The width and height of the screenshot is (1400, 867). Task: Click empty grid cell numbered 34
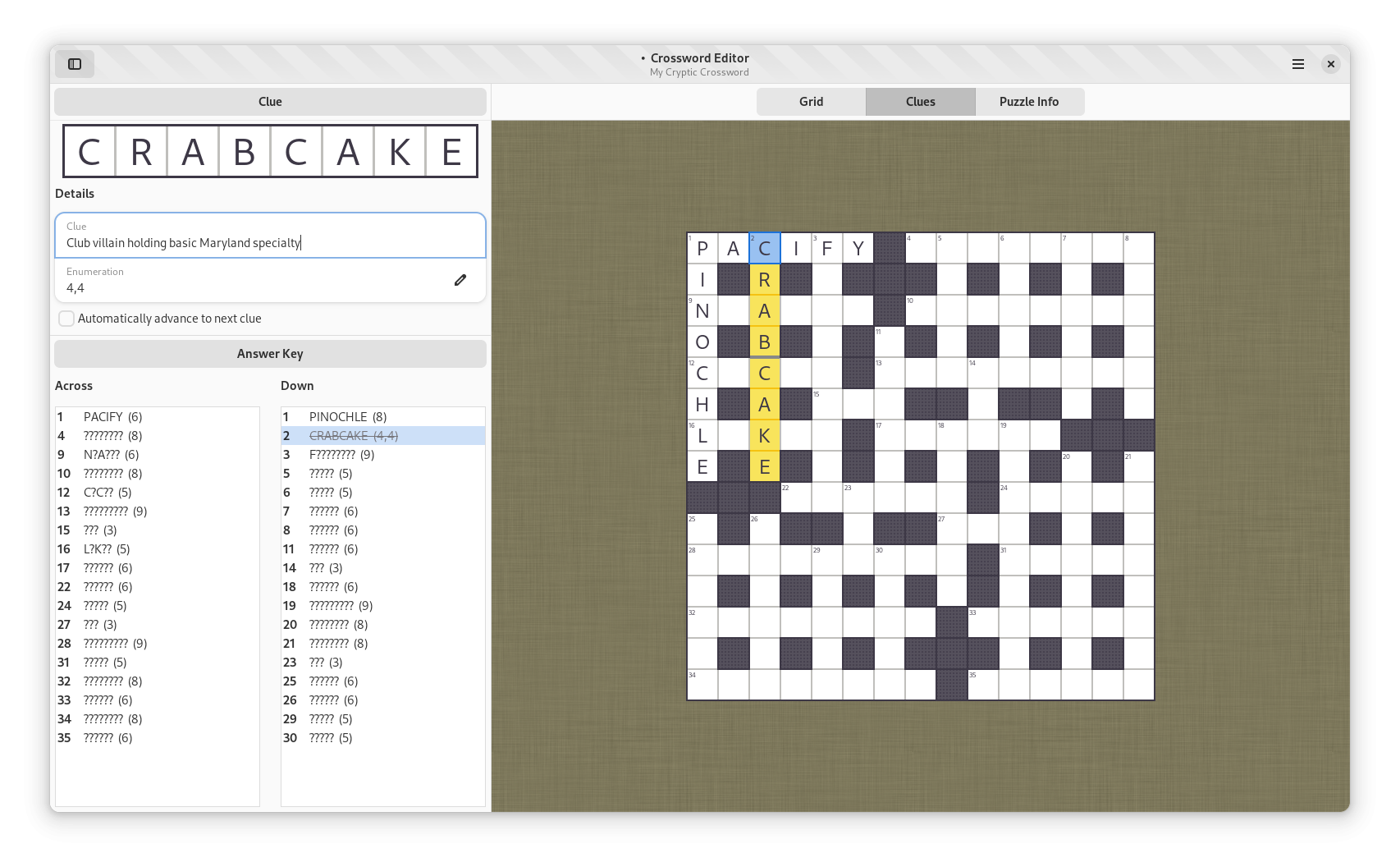coord(702,686)
